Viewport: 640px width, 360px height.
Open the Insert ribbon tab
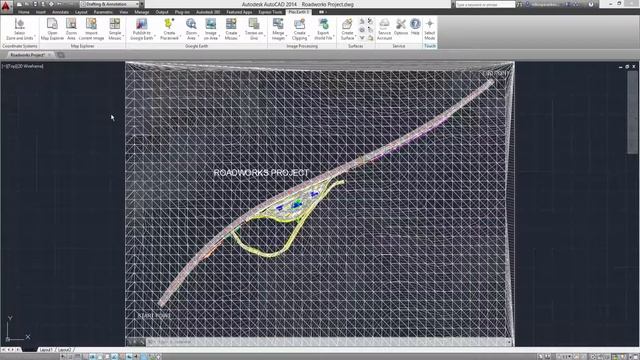tap(41, 12)
